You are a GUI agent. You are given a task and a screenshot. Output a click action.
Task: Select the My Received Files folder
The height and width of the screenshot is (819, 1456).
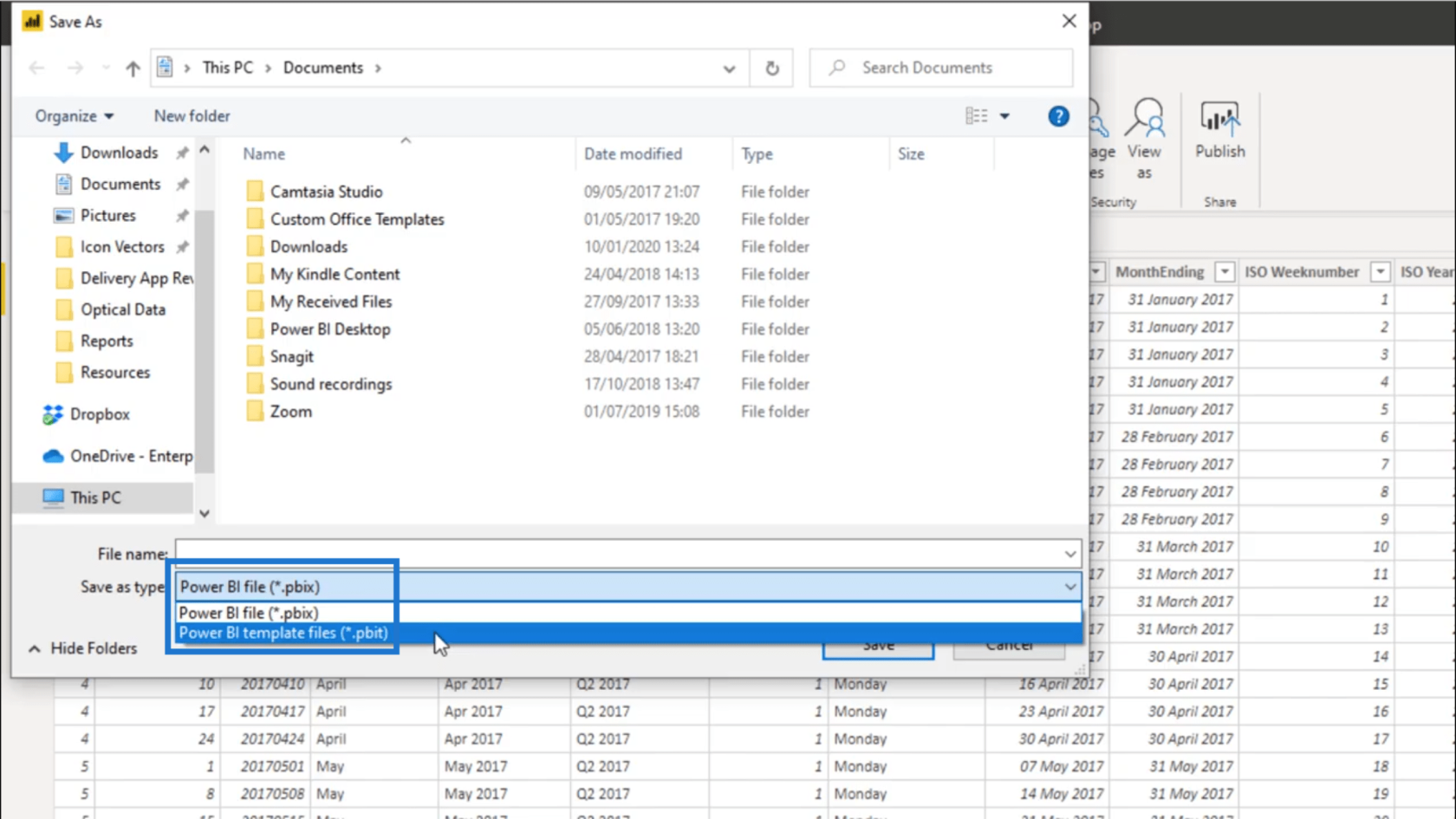[331, 302]
